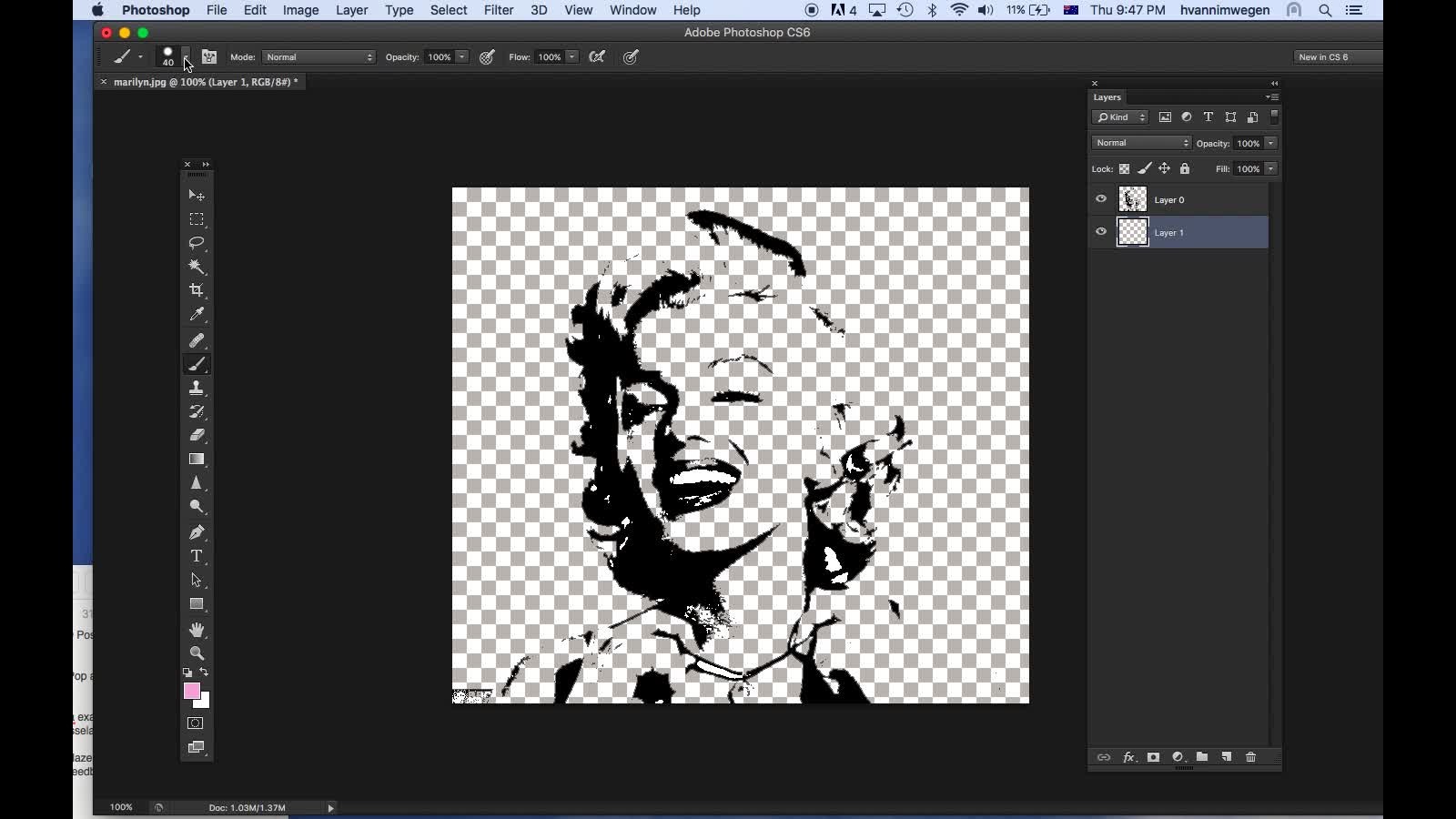Open the layer Fill dropdown arrow
This screenshot has height=819, width=1456.
coord(1271,169)
